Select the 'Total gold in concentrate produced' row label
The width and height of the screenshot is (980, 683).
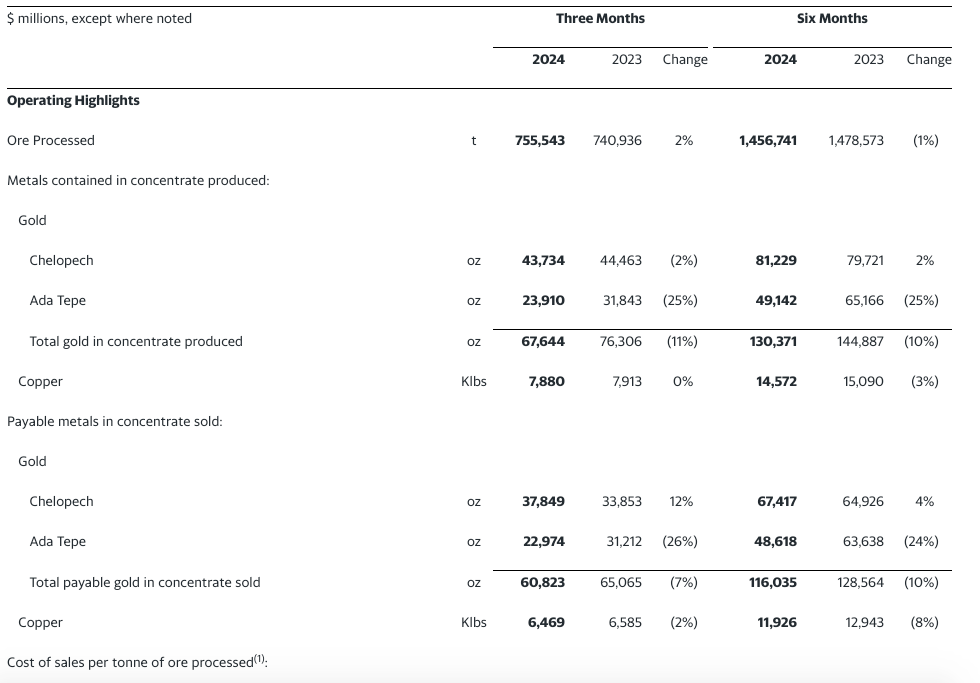(136, 341)
